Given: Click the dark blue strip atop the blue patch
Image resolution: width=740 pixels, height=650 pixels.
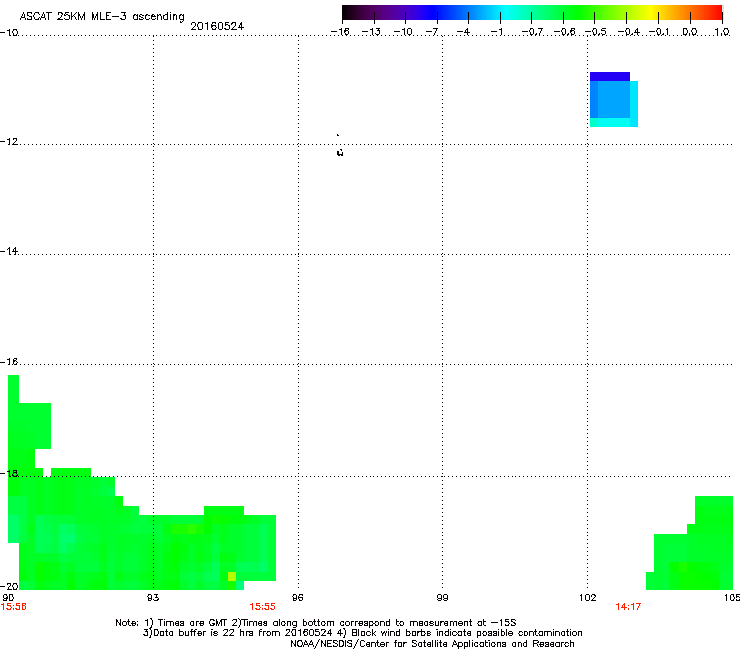Looking at the screenshot, I should pyautogui.click(x=610, y=76).
